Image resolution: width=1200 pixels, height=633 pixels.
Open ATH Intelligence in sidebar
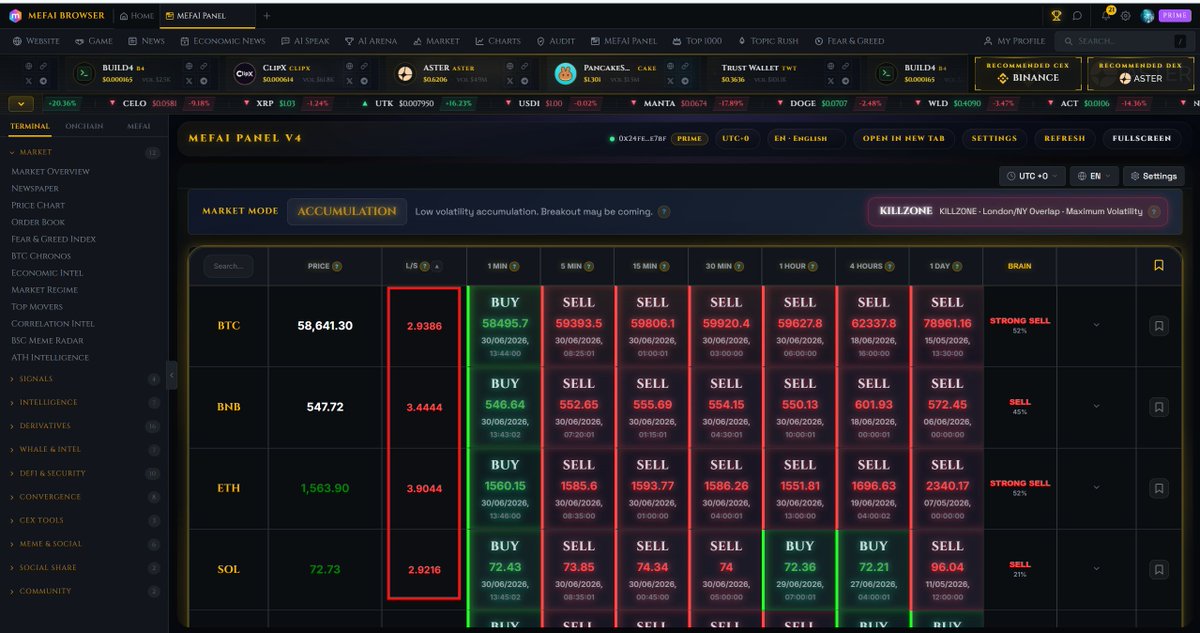(49, 357)
